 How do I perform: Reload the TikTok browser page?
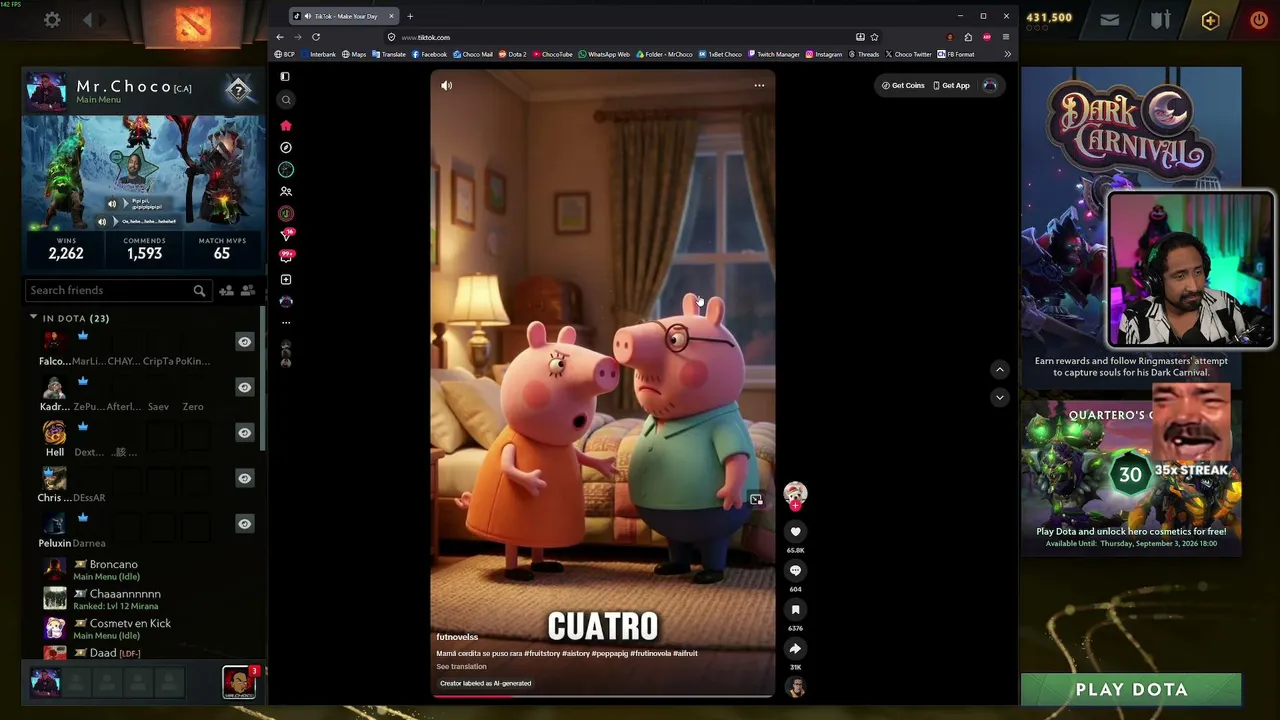coord(316,37)
